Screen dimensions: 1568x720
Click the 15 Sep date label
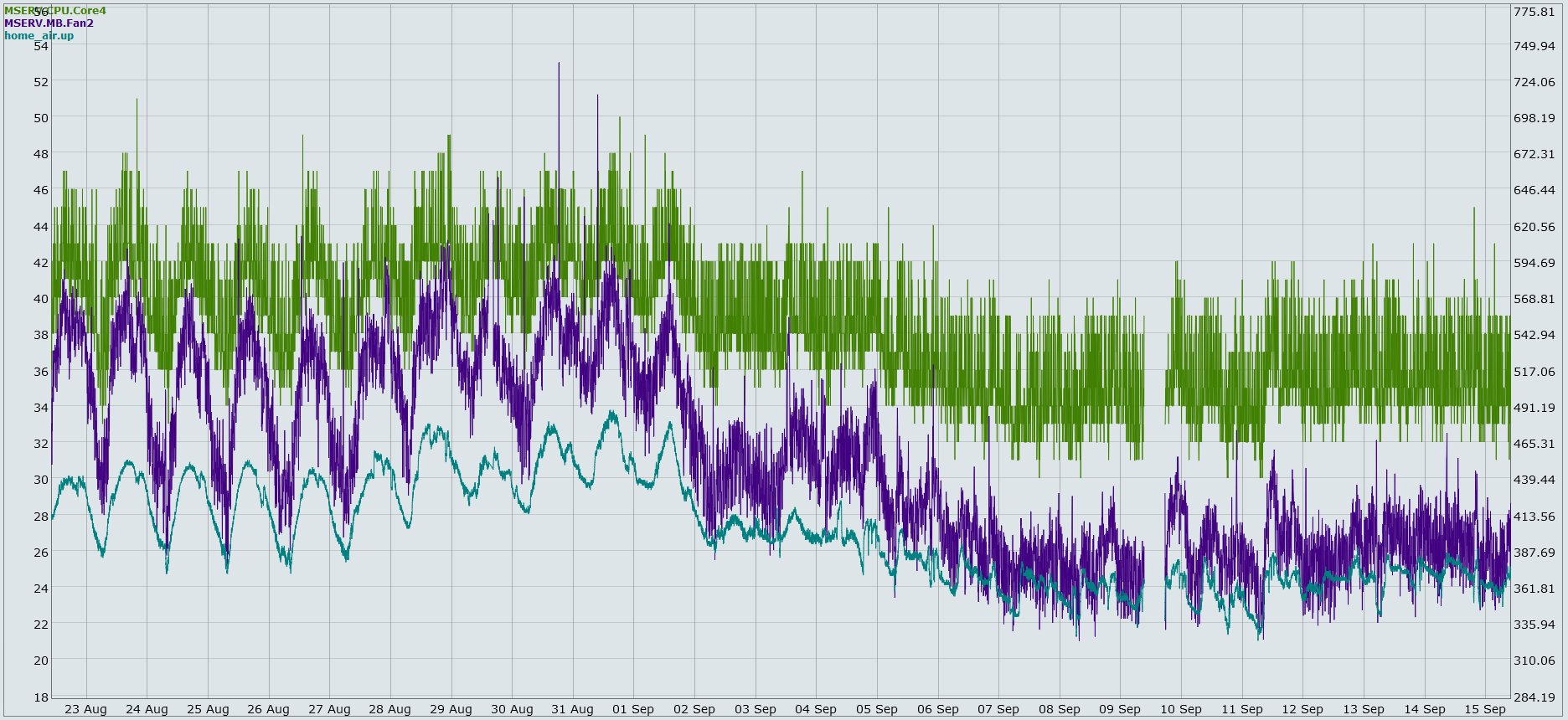click(1485, 709)
